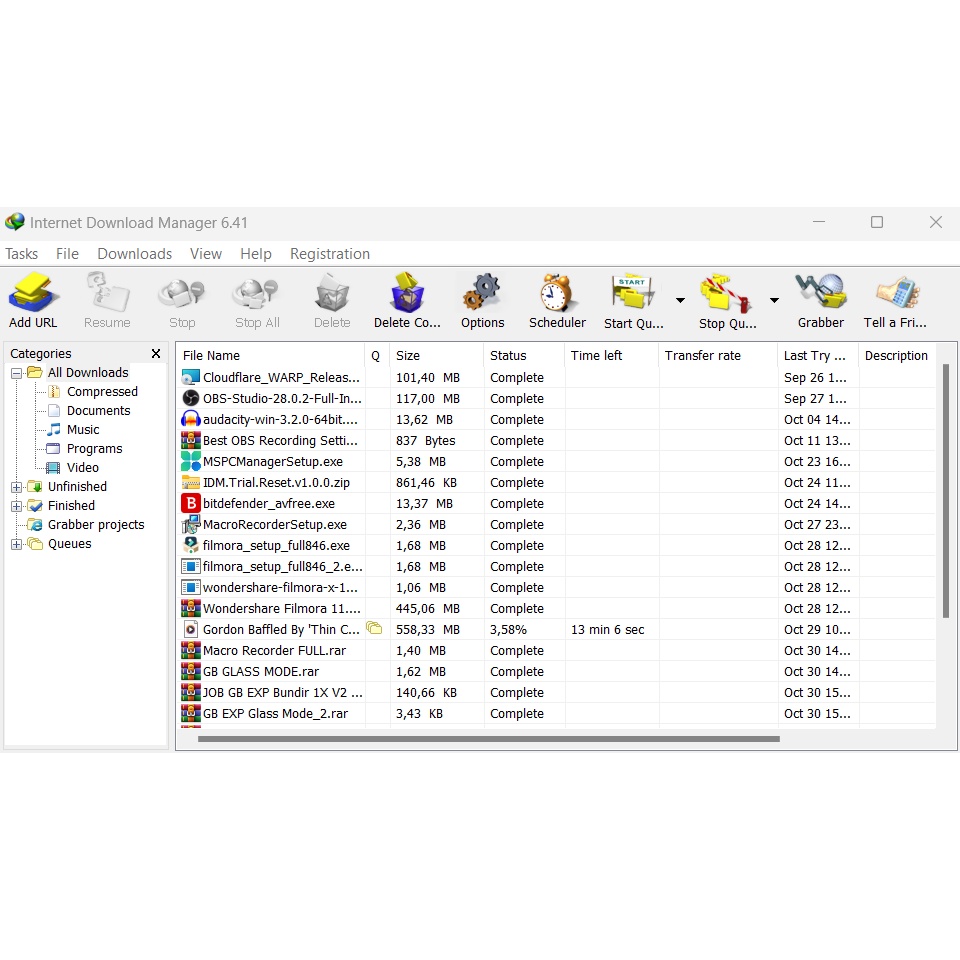Image resolution: width=960 pixels, height=960 pixels.
Task: Open the Grabber tool icon
Action: pyautogui.click(x=820, y=291)
